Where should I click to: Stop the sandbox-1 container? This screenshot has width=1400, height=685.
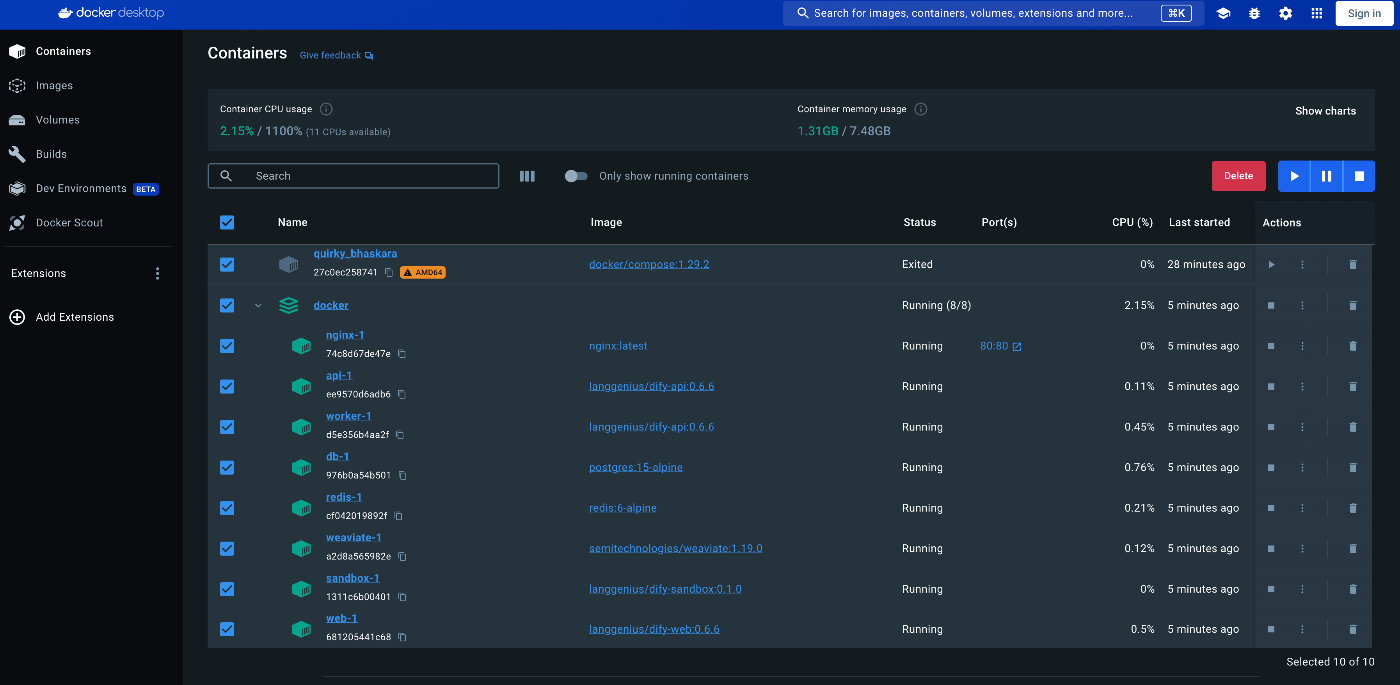pos(1271,589)
